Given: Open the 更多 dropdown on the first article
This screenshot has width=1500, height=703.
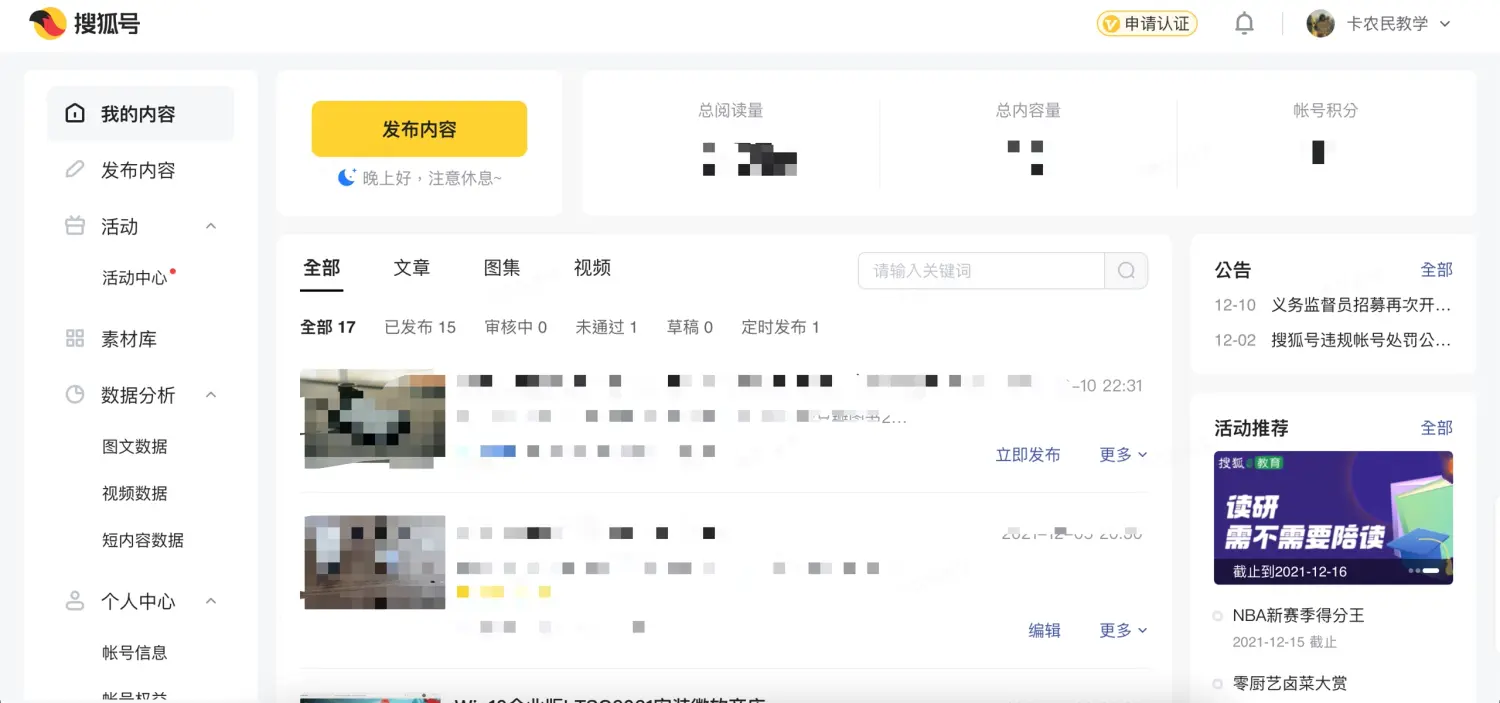Looking at the screenshot, I should pos(1120,454).
